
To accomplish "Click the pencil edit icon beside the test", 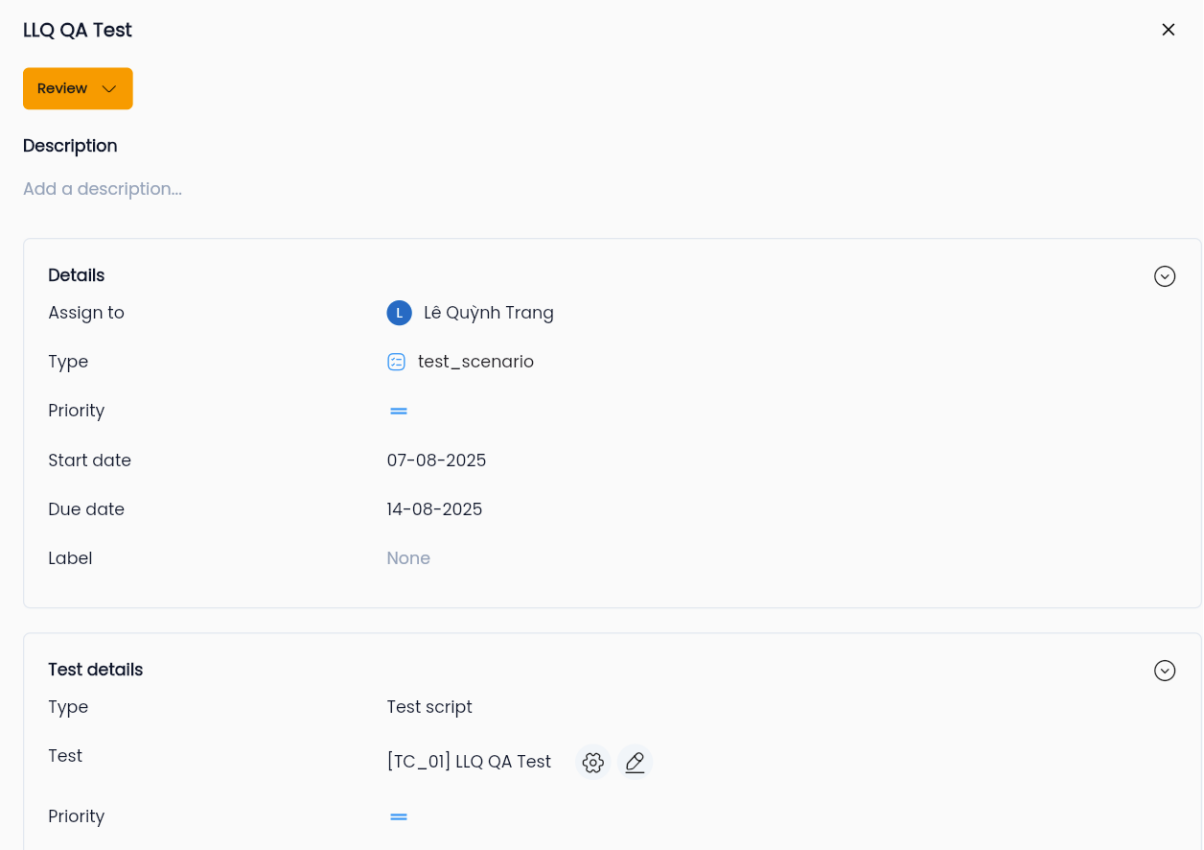I will click(635, 762).
